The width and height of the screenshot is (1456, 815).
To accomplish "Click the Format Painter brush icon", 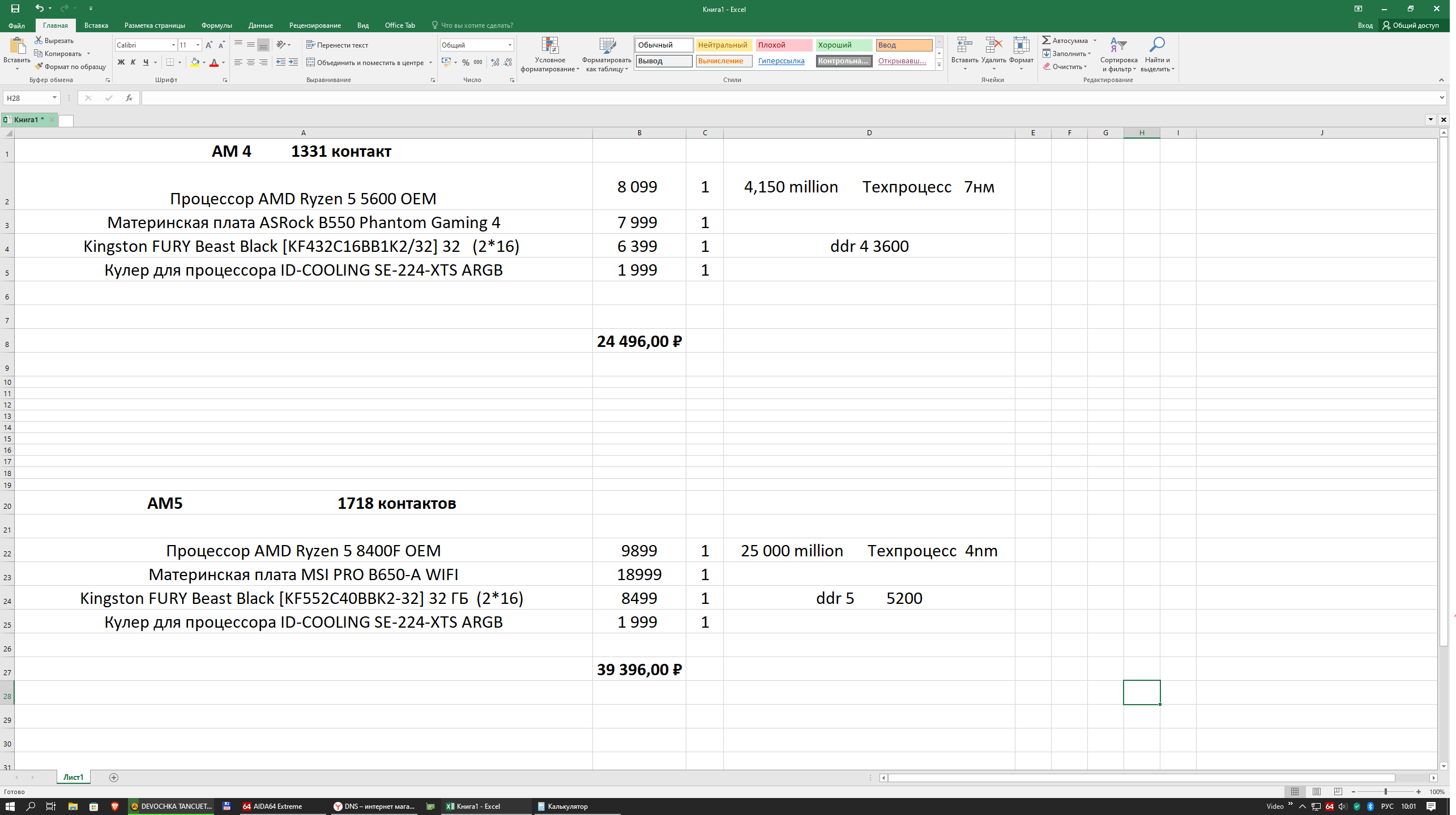I will (x=39, y=67).
